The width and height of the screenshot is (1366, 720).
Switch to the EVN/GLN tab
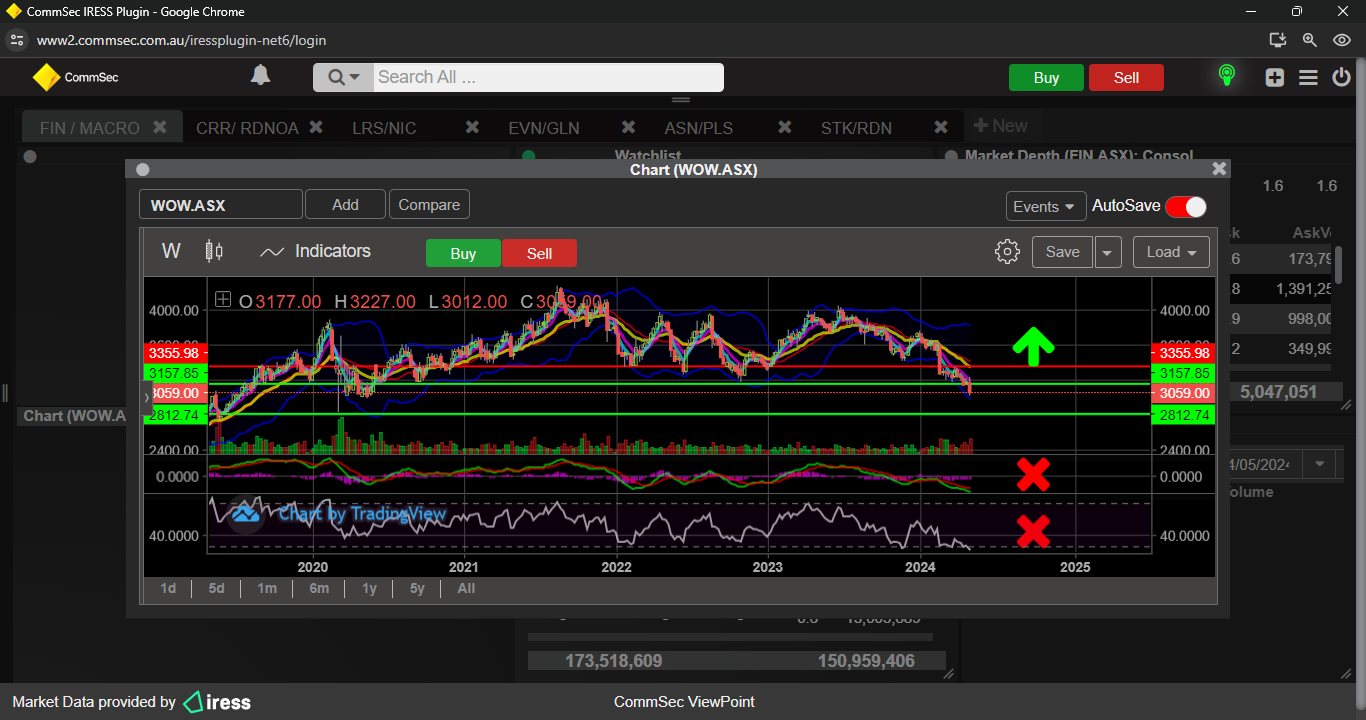[x=543, y=128]
